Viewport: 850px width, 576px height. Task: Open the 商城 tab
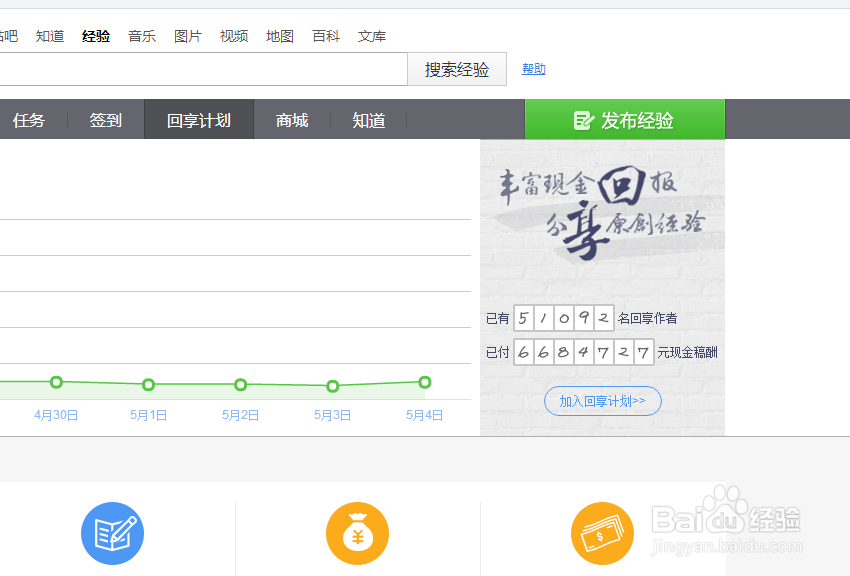click(x=291, y=120)
